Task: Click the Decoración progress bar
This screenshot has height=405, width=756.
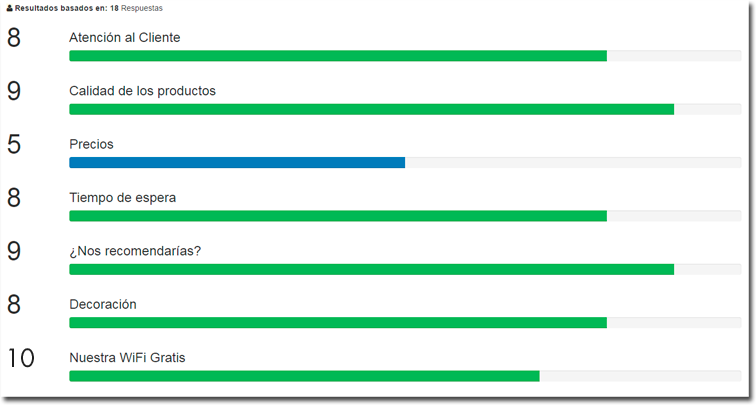Action: 338,322
